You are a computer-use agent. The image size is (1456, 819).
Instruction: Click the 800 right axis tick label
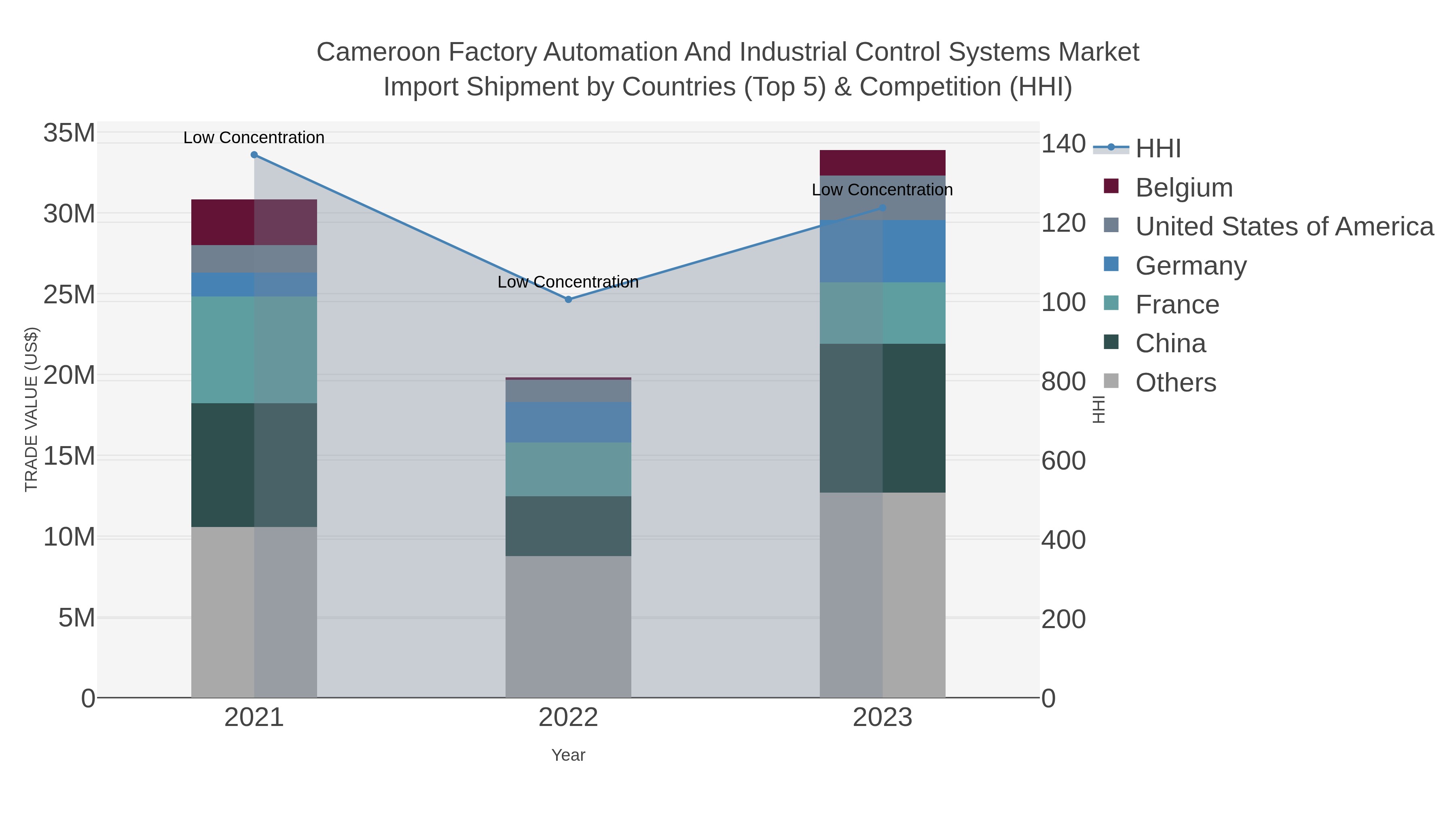coord(1064,381)
